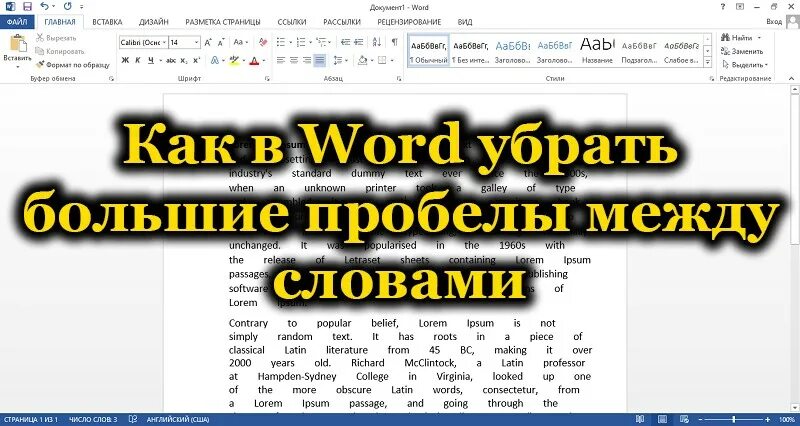This screenshot has width=800, height=426.
Task: Click Заменить (replace) in the editing group
Action: (x=742, y=51)
